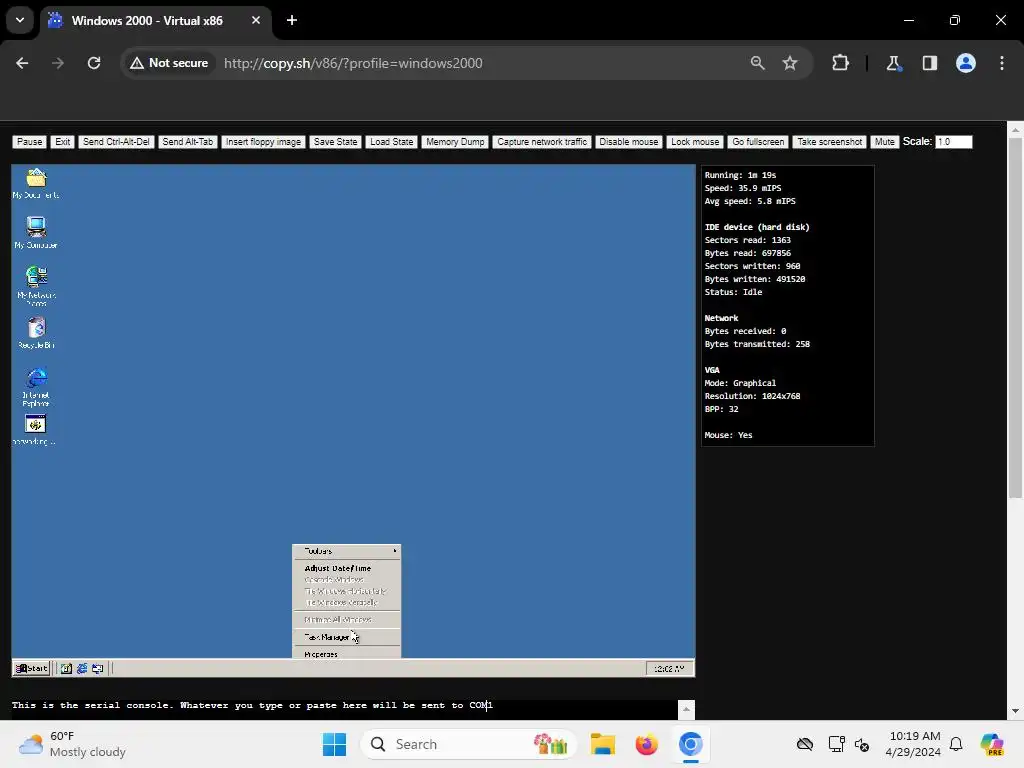This screenshot has height=768, width=1024.
Task: Click the Pause emulator button
Action: click(x=29, y=142)
